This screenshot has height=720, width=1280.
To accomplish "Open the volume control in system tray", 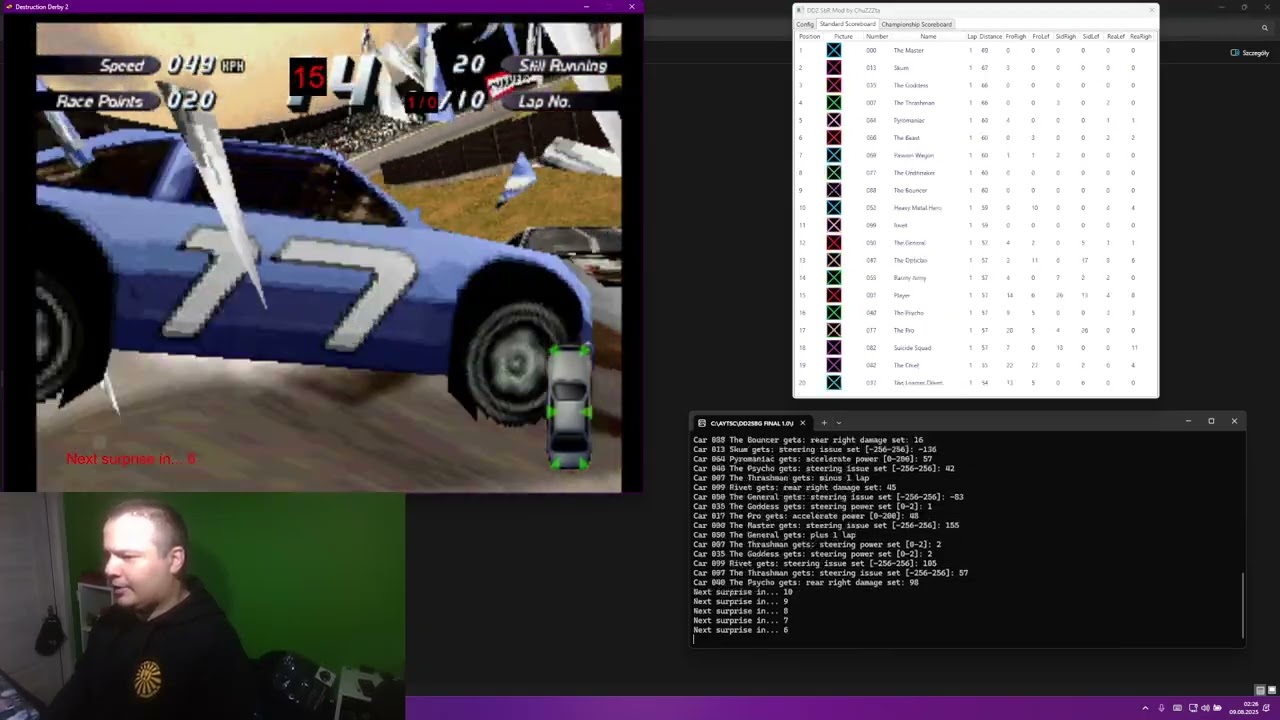I will click(1204, 708).
